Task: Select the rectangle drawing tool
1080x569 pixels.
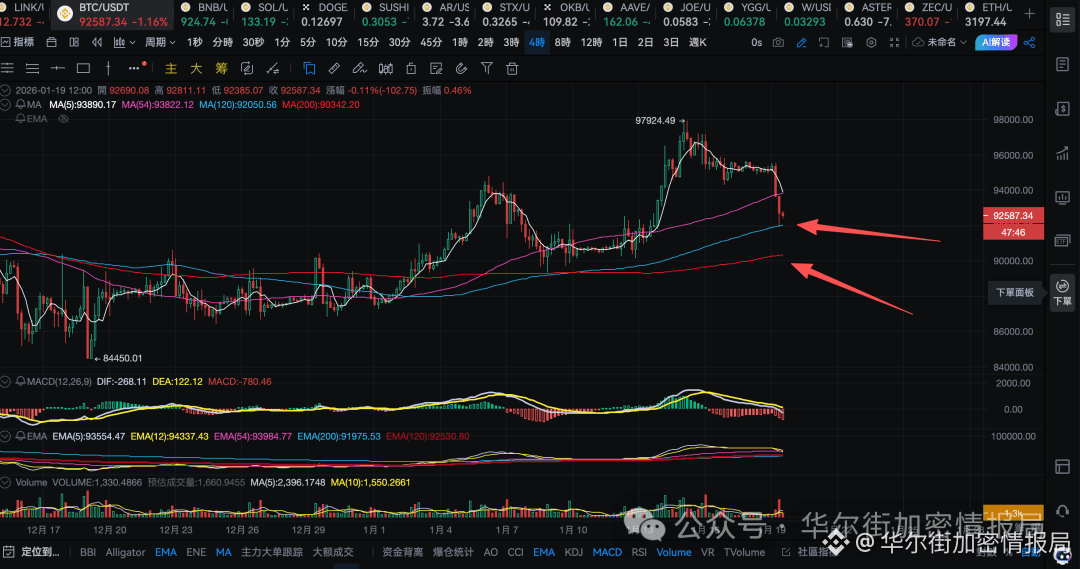Action: 83,68
